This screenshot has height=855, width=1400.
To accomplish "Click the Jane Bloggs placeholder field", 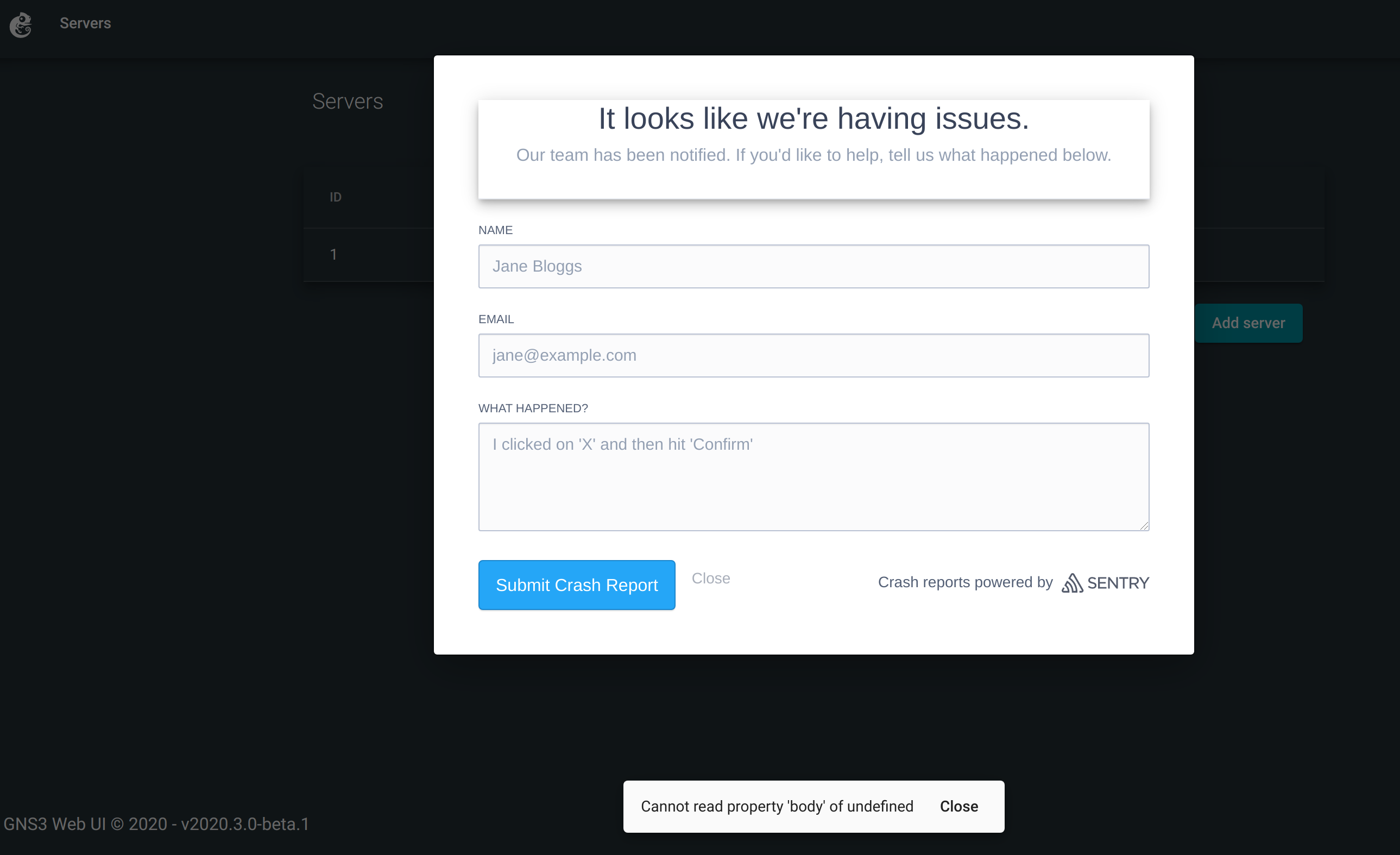I will click(x=813, y=266).
